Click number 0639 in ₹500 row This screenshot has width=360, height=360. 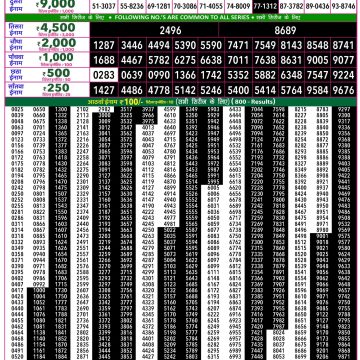(x=132, y=75)
